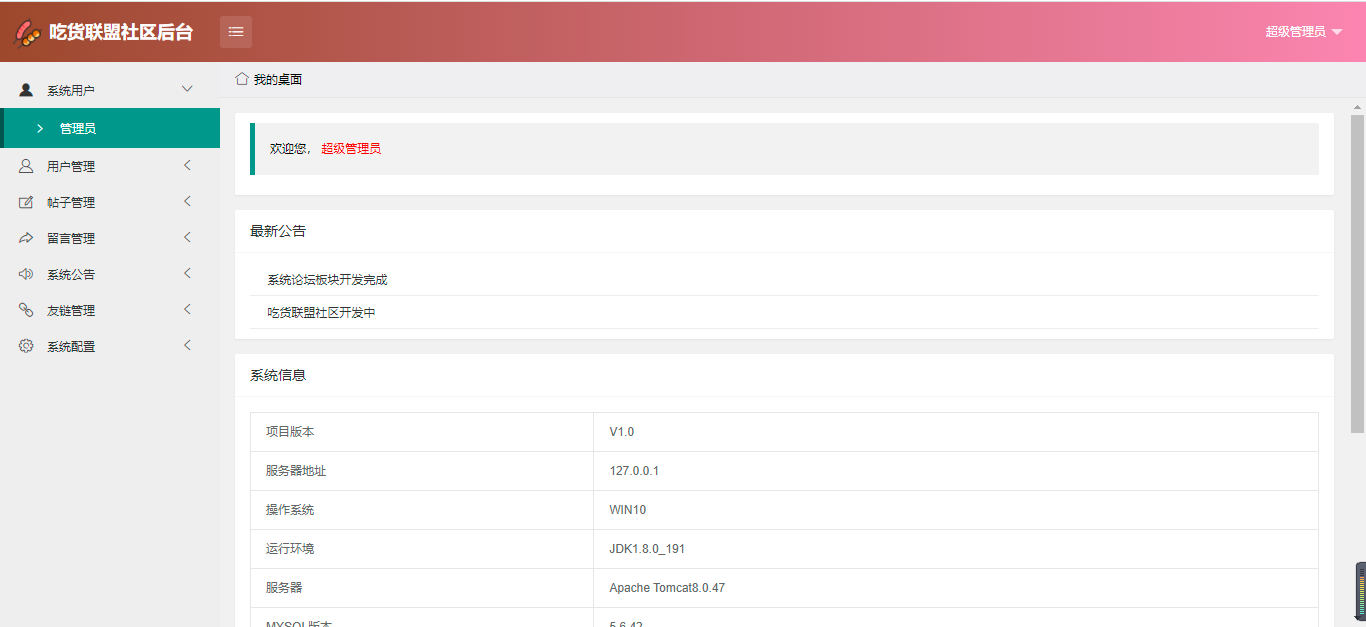The width and height of the screenshot is (1366, 627).
Task: Collapse the 系统用户 menu chevron
Action: click(x=187, y=89)
